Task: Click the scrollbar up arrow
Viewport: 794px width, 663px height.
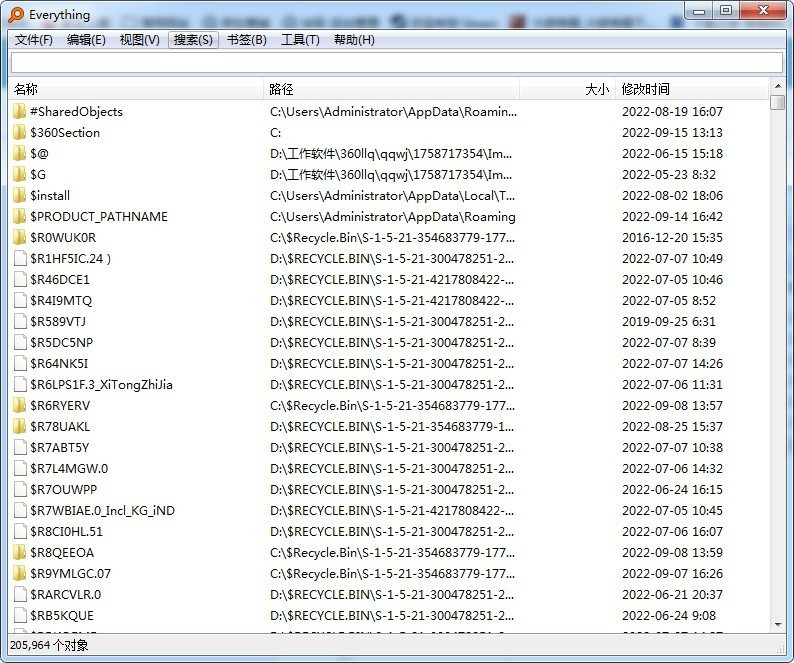Action: coord(777,86)
